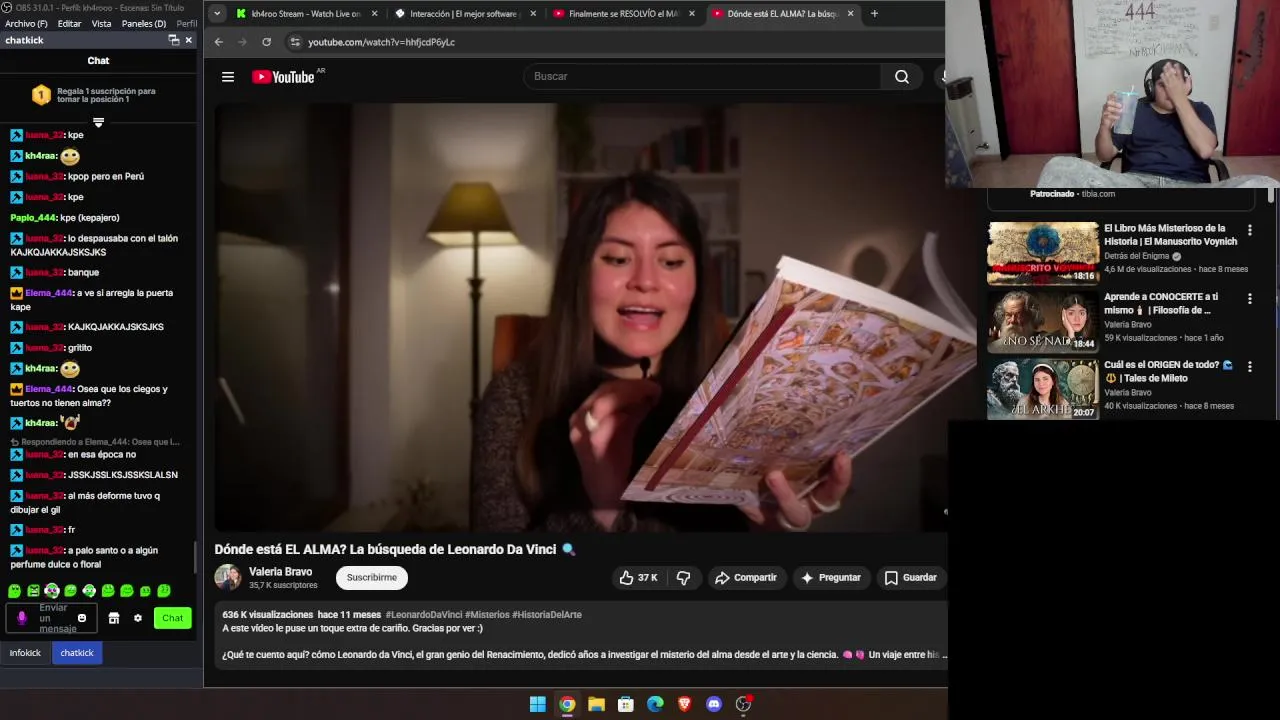Open OBS Archivo (F) menu
This screenshot has width=1280, height=720.
[x=26, y=23]
